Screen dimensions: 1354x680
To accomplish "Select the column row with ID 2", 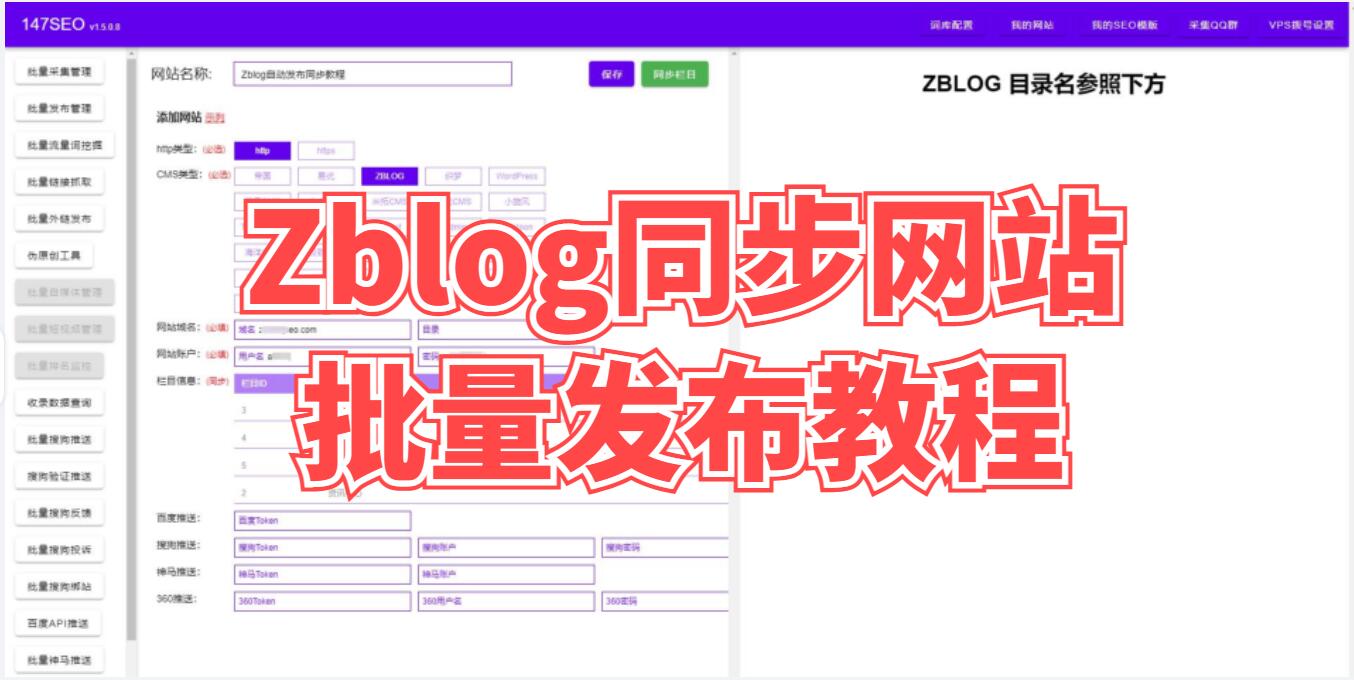I will coord(481,493).
